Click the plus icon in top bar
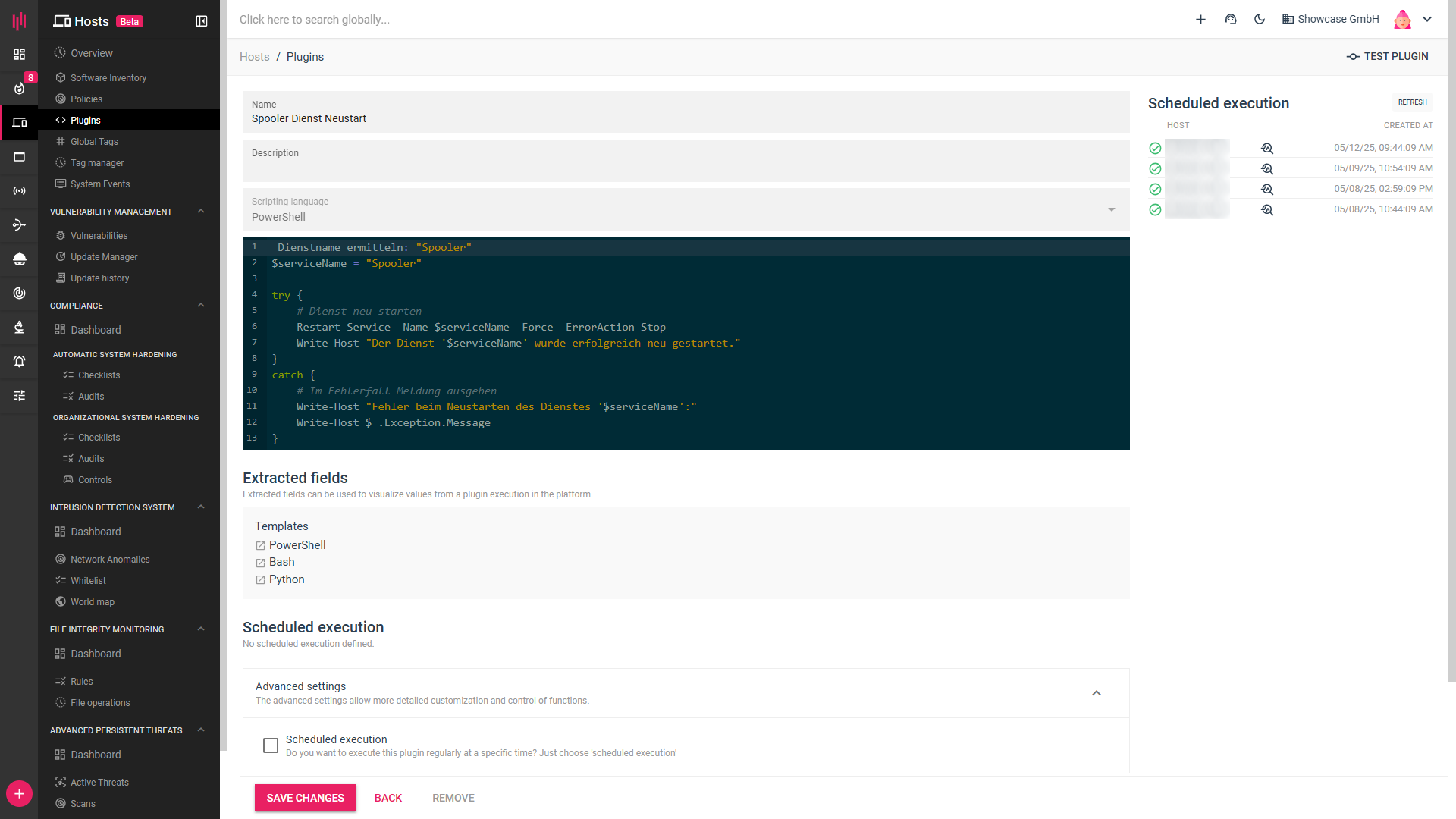Image resolution: width=1456 pixels, height=819 pixels. (x=1200, y=20)
